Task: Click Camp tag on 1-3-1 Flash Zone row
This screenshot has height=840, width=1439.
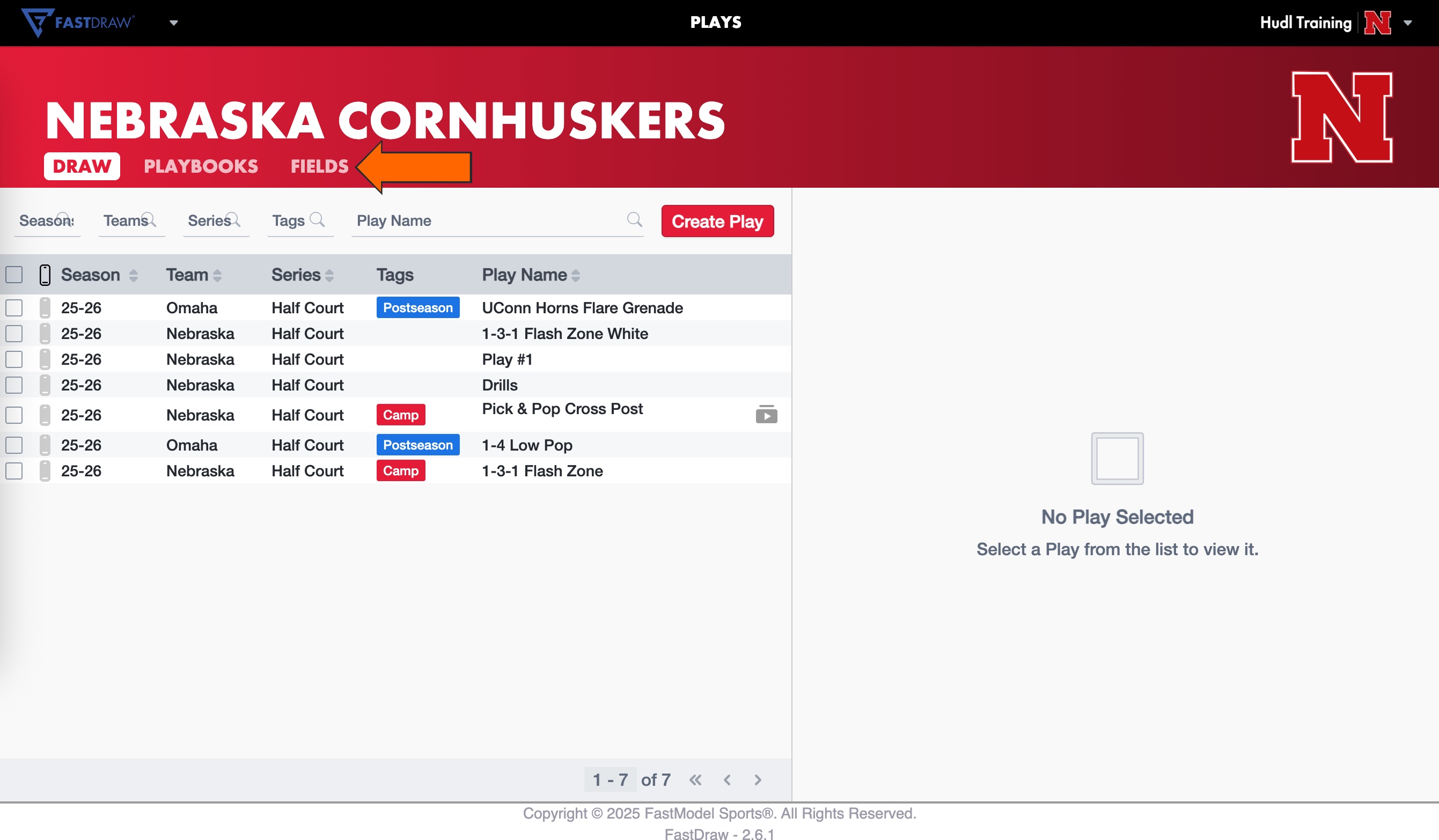Action: pos(400,470)
